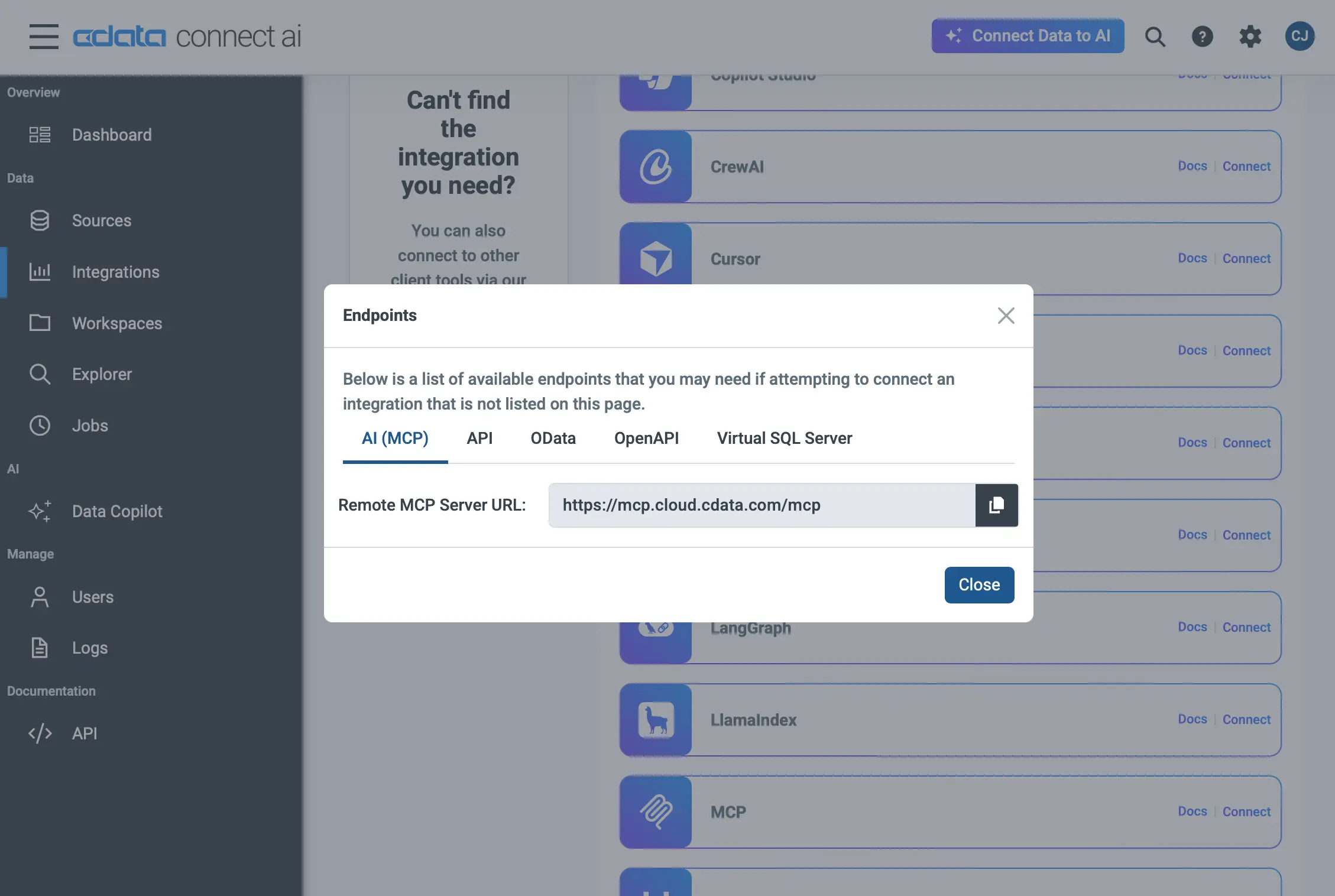Click Close in the Endpoints dialog

[978, 585]
